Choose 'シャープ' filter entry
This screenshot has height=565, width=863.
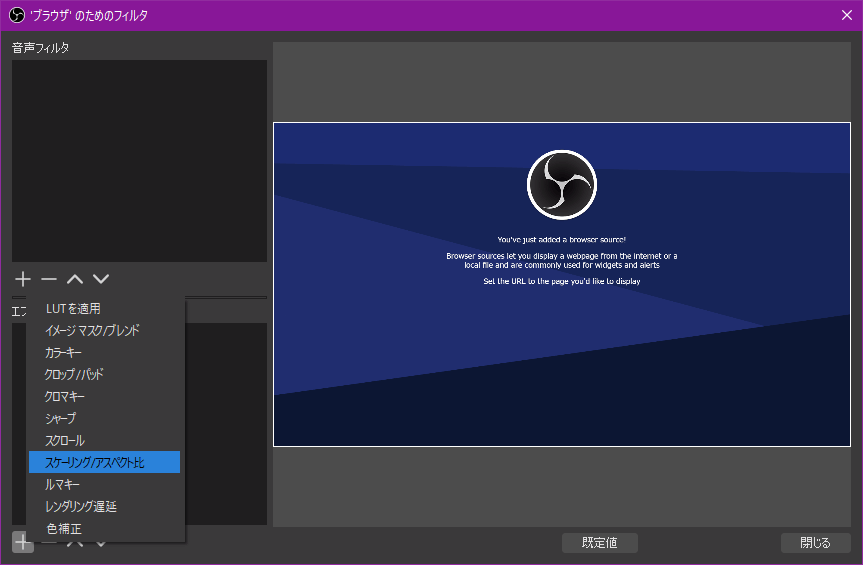105,419
